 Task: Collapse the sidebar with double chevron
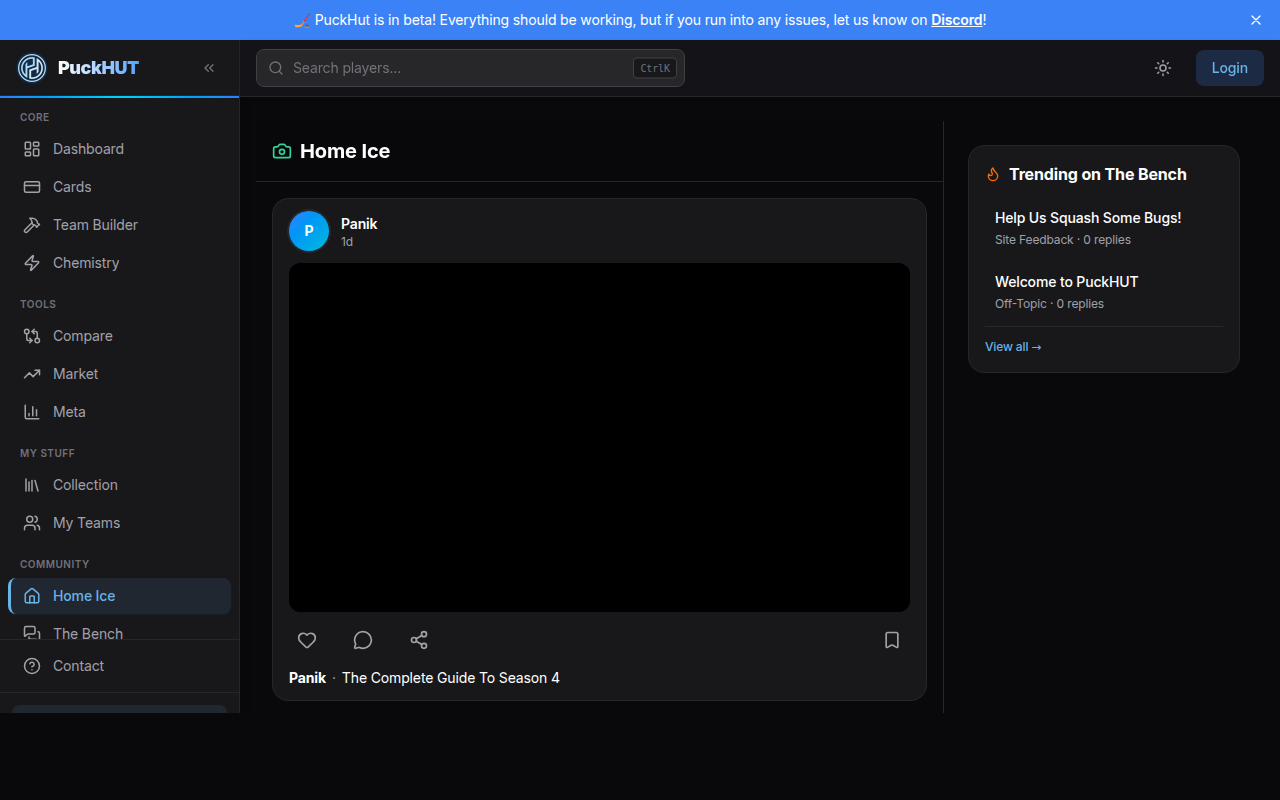pyautogui.click(x=209, y=68)
